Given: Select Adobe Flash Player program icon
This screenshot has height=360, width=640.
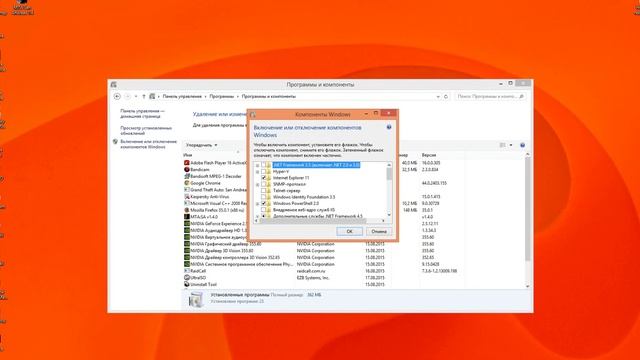Looking at the screenshot, I should tap(187, 163).
